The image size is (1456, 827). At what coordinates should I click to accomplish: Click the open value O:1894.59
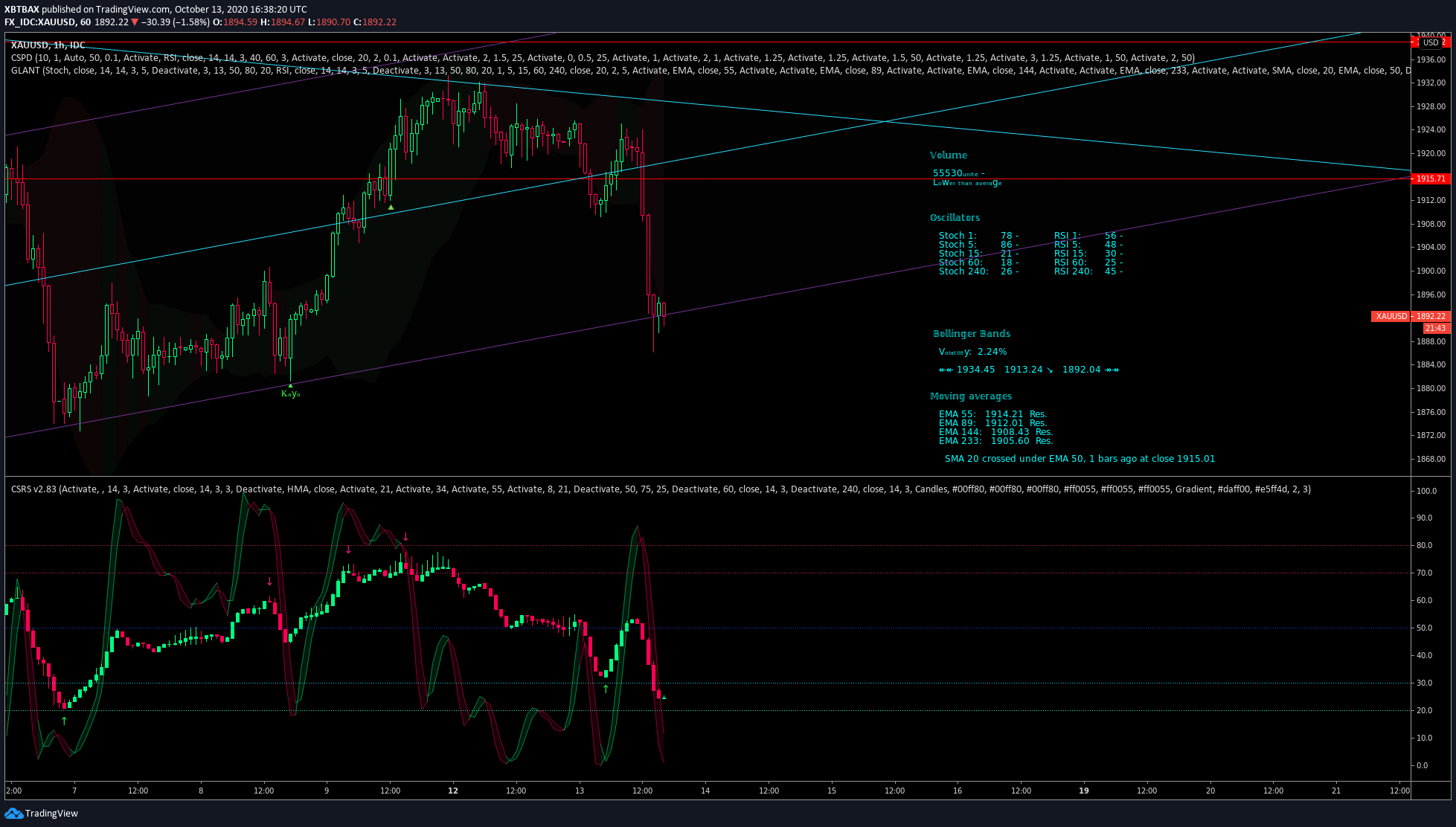235,22
